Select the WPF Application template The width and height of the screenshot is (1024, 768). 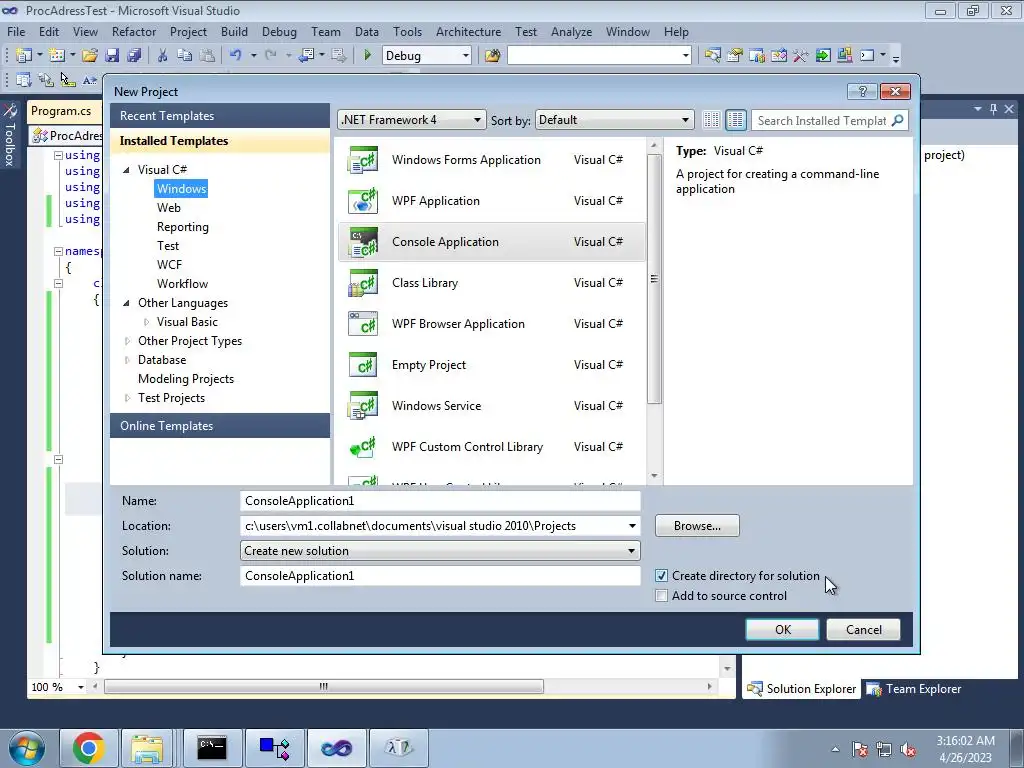tap(491, 201)
